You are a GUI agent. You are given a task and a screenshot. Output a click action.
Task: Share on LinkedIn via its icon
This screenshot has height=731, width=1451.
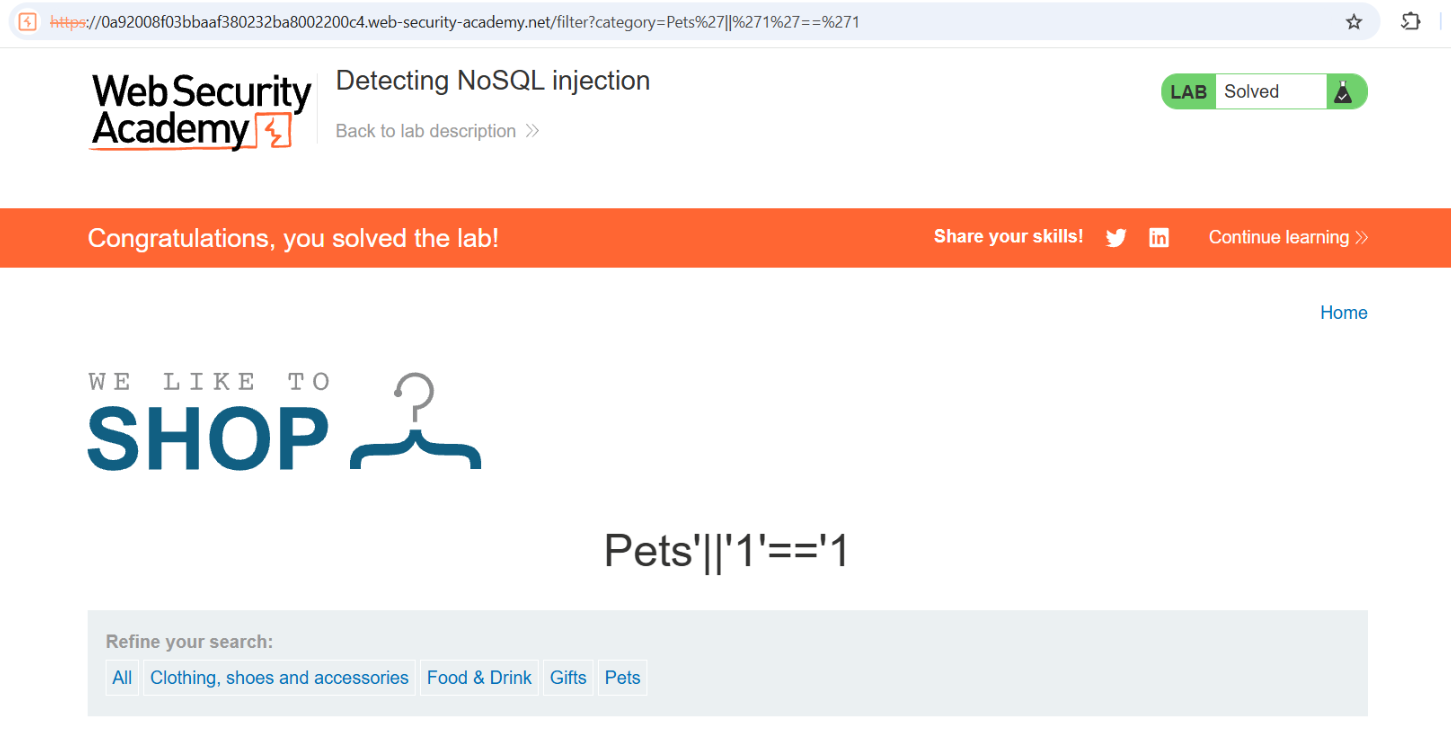tap(1158, 238)
